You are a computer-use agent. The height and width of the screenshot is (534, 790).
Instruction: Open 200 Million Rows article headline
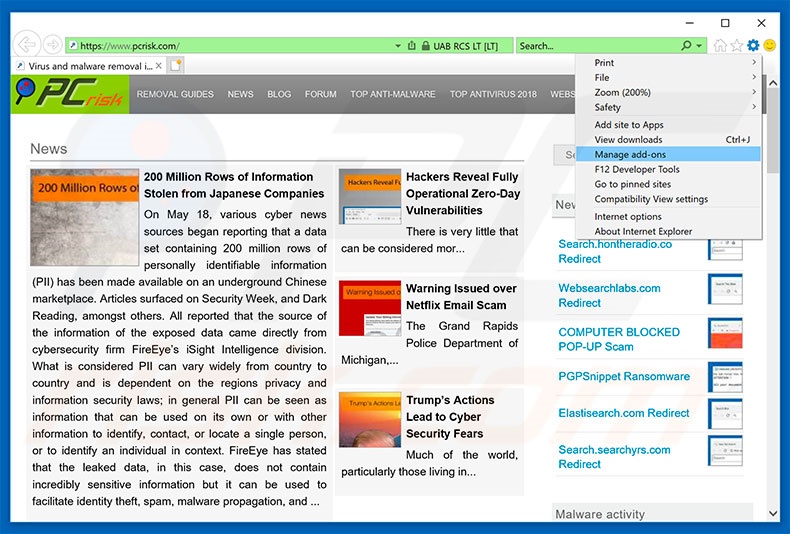[234, 185]
